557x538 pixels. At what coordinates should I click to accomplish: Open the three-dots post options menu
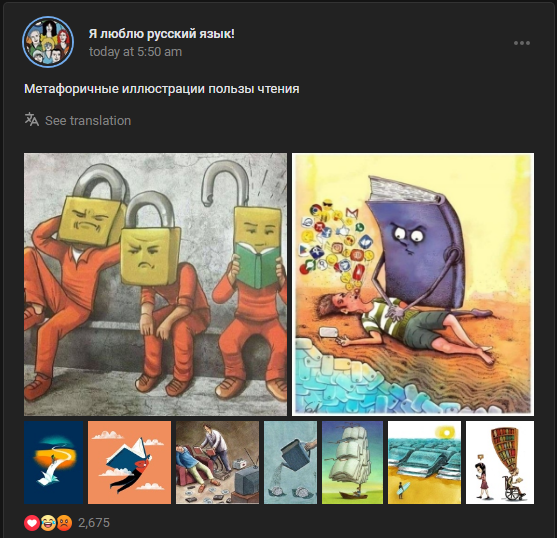(x=521, y=43)
